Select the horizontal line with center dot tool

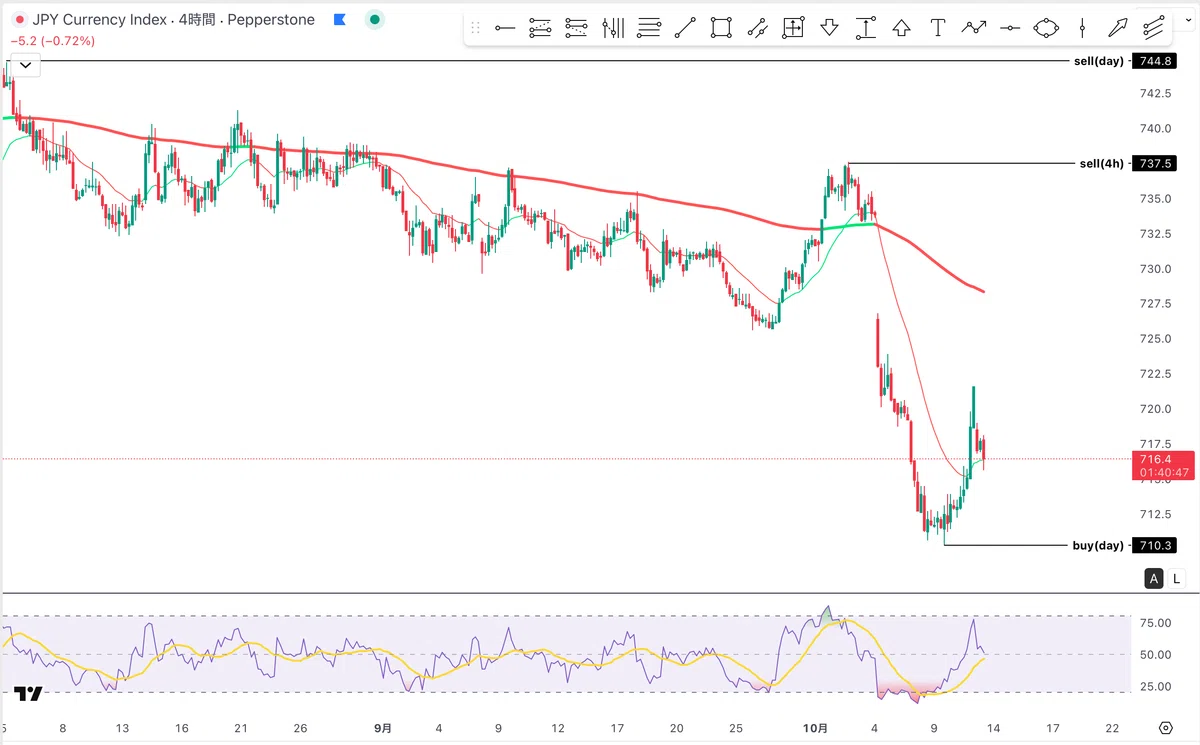tap(1010, 28)
